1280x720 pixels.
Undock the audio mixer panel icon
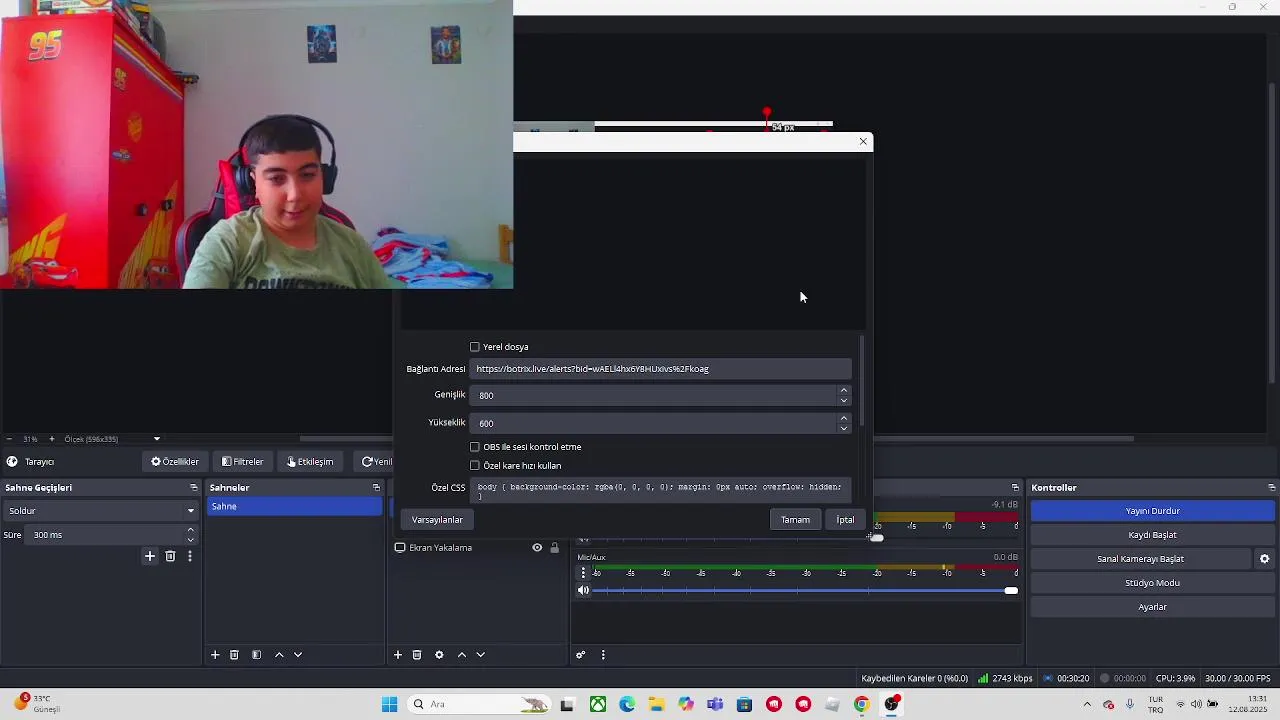pos(1015,488)
